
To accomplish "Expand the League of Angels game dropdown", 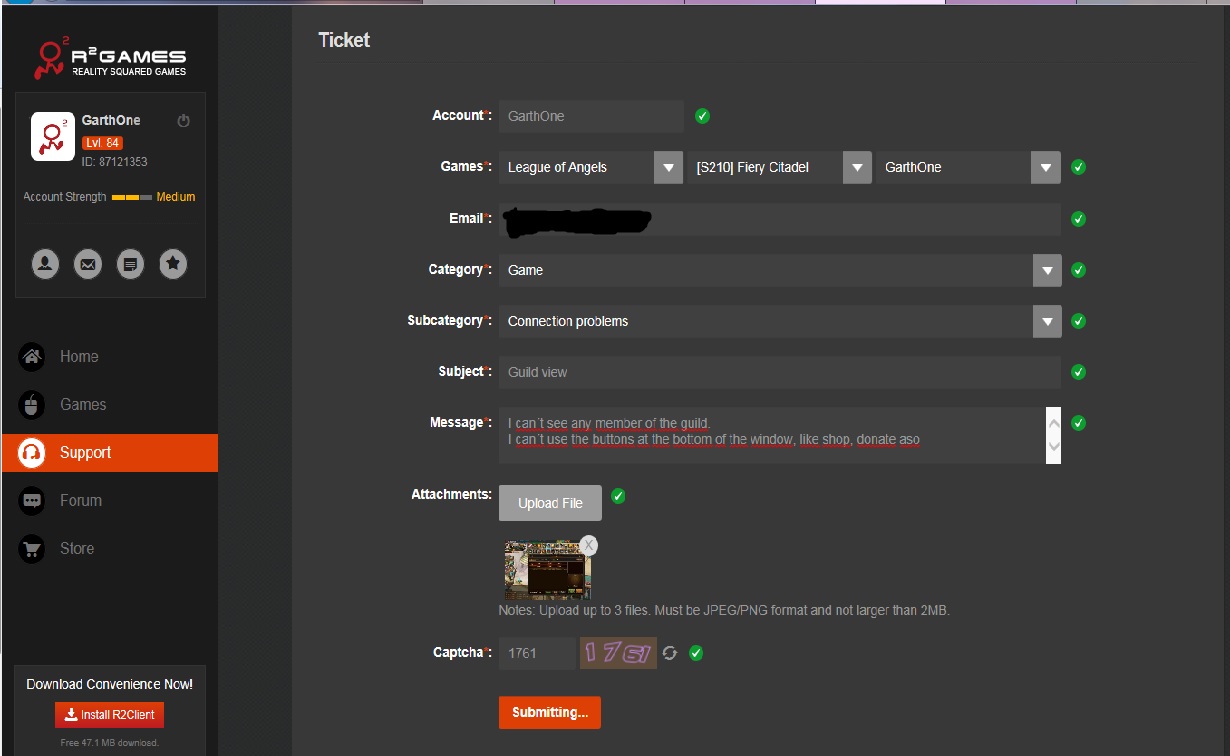I will 668,167.
